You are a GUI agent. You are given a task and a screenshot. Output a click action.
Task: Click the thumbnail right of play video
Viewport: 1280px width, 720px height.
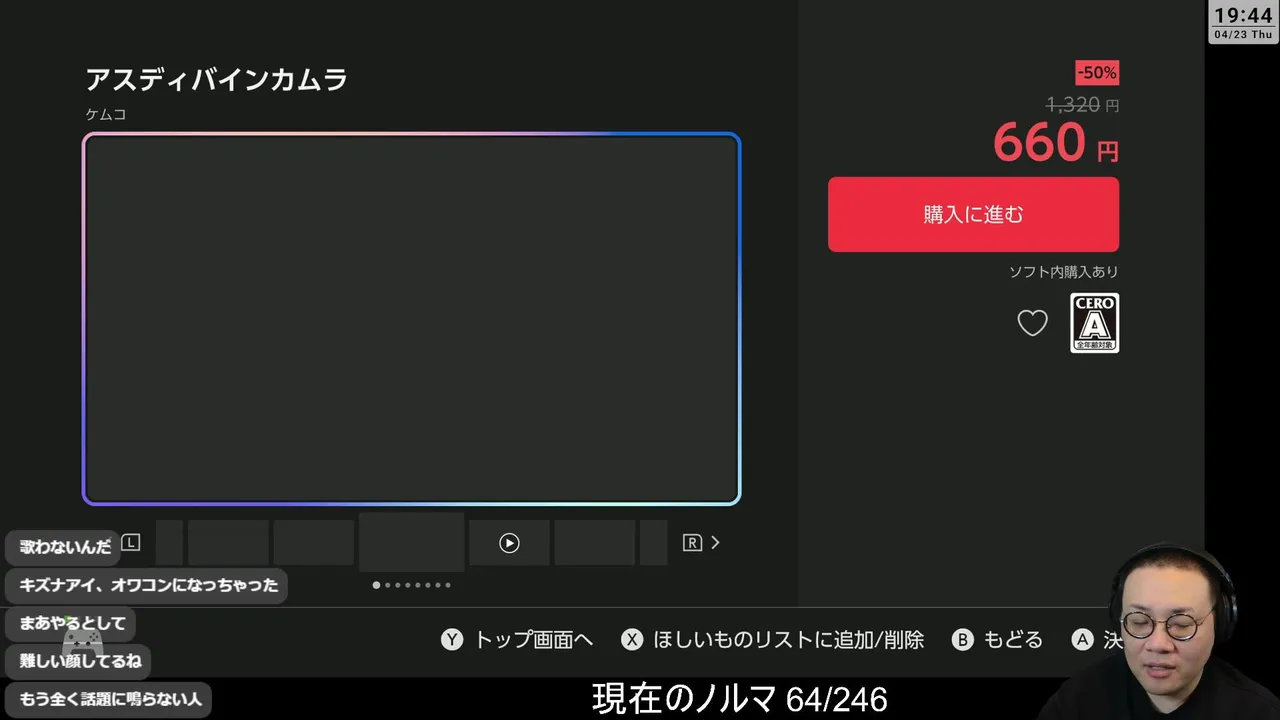pyautogui.click(x=595, y=543)
